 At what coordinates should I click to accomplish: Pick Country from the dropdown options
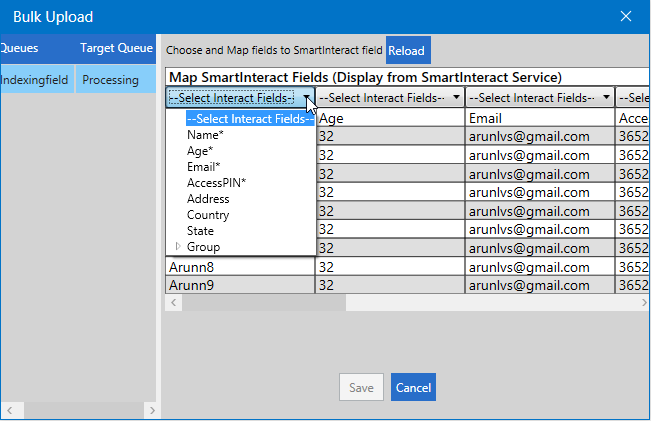click(x=208, y=215)
